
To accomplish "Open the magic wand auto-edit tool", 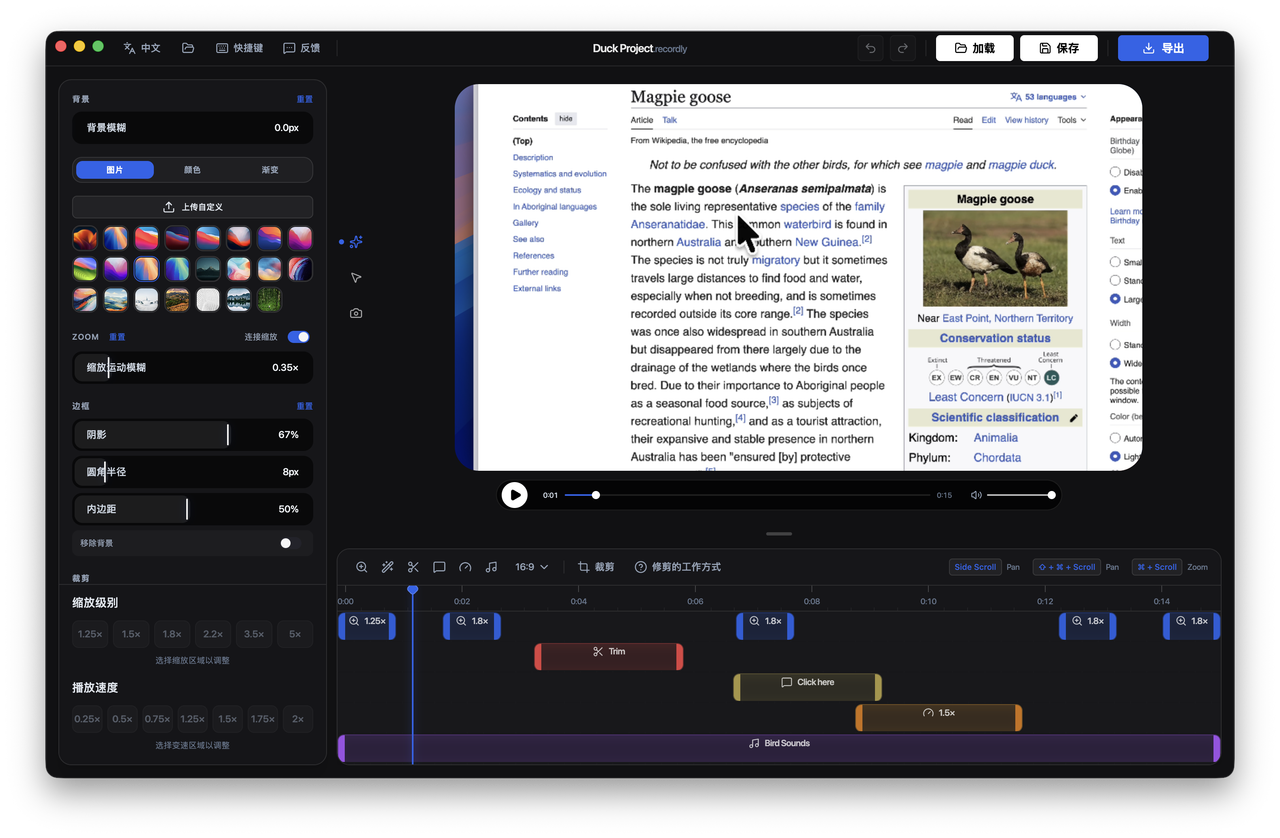I will 387,566.
